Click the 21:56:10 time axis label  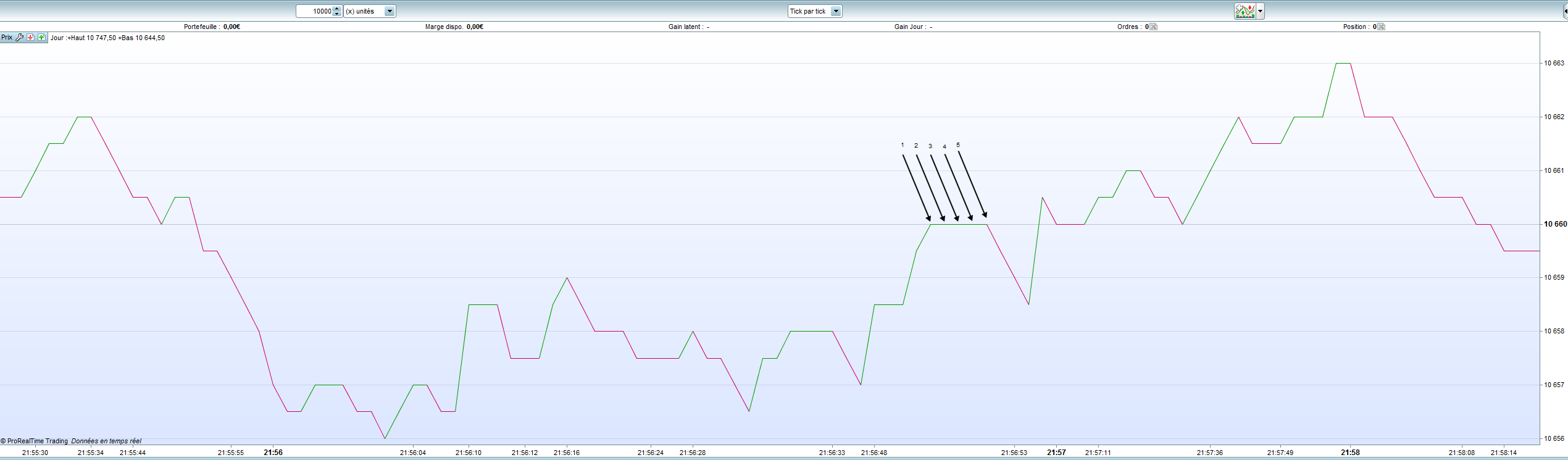pos(469,453)
